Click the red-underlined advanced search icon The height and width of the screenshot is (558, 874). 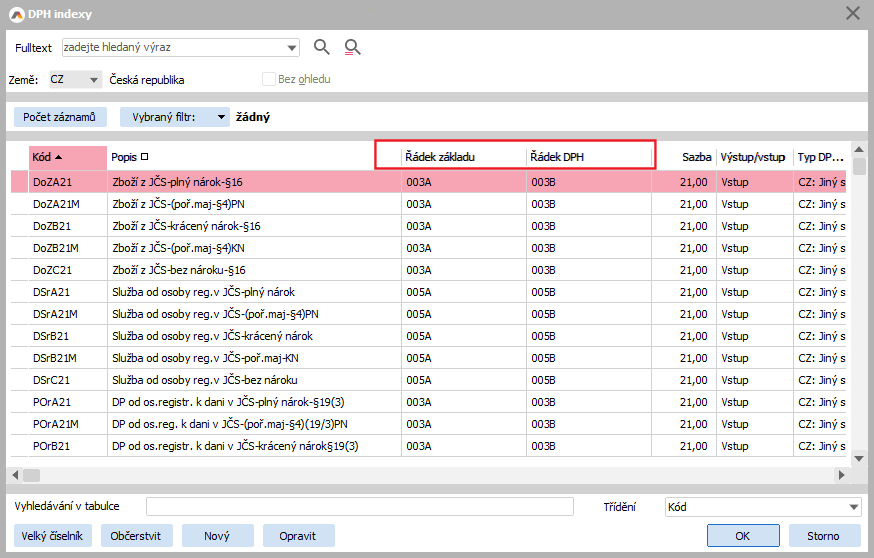pyautogui.click(x=352, y=47)
